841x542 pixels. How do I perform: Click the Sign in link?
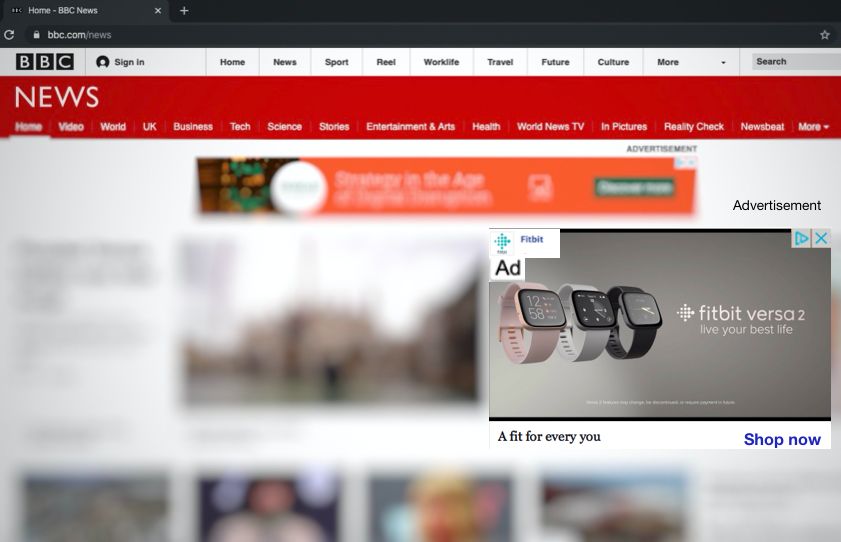pyautogui.click(x=129, y=62)
